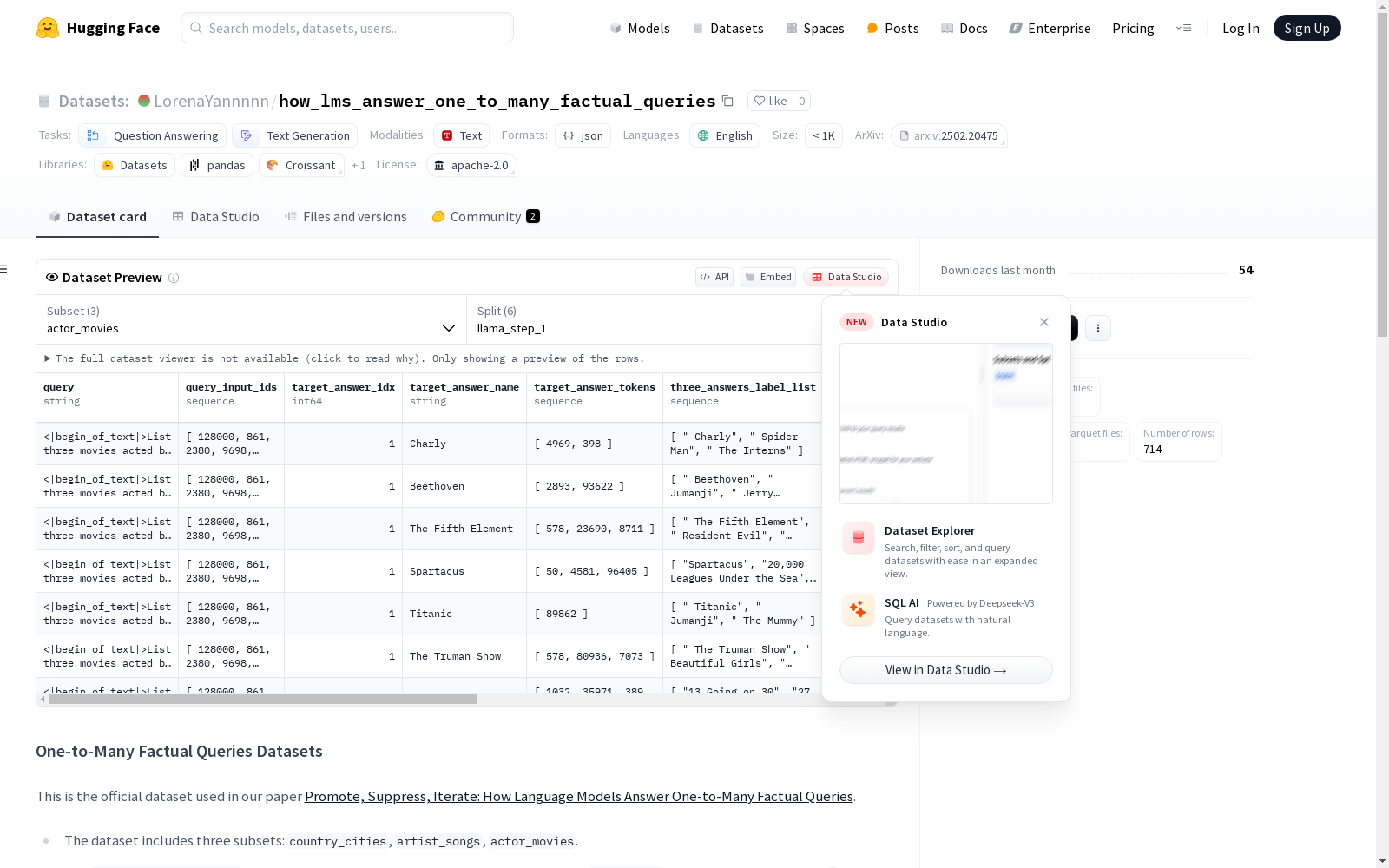Open Pricing in the top navigation

click(1133, 28)
